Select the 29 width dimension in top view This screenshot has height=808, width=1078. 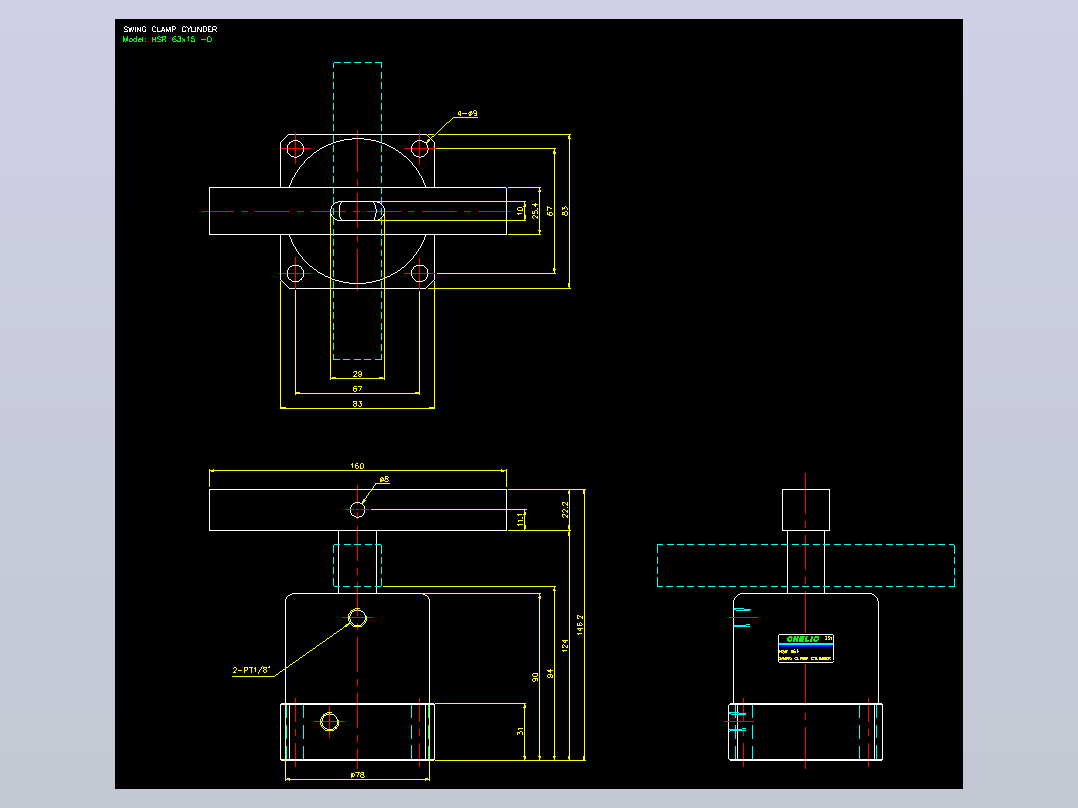(358, 374)
